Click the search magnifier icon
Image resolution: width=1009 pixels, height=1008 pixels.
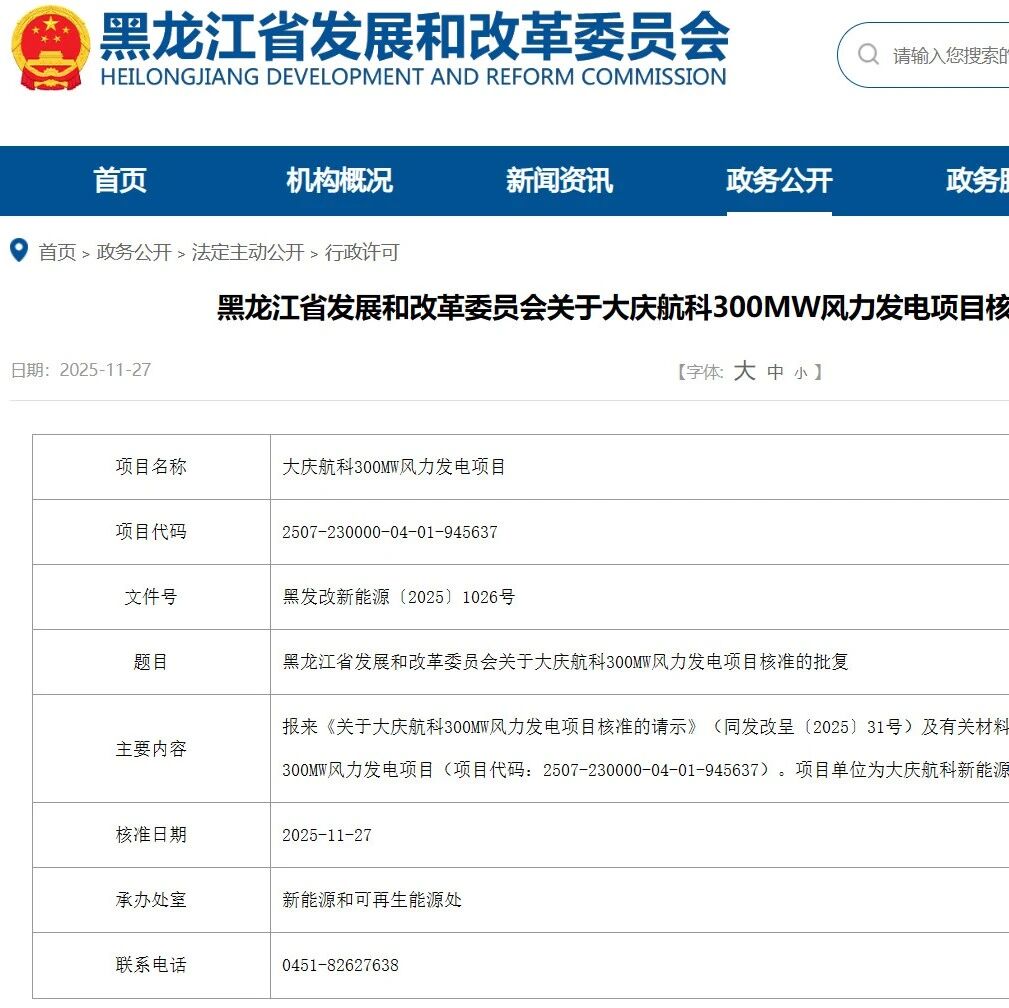click(868, 55)
